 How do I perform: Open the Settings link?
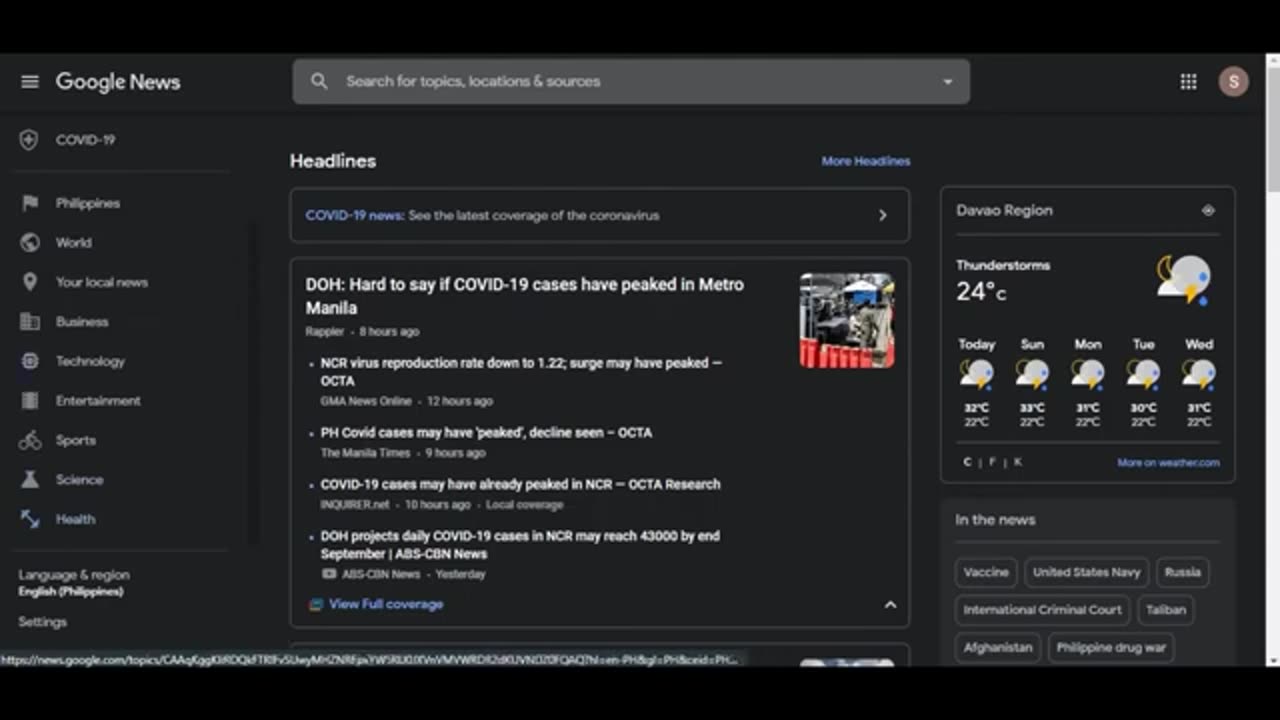[x=42, y=622]
